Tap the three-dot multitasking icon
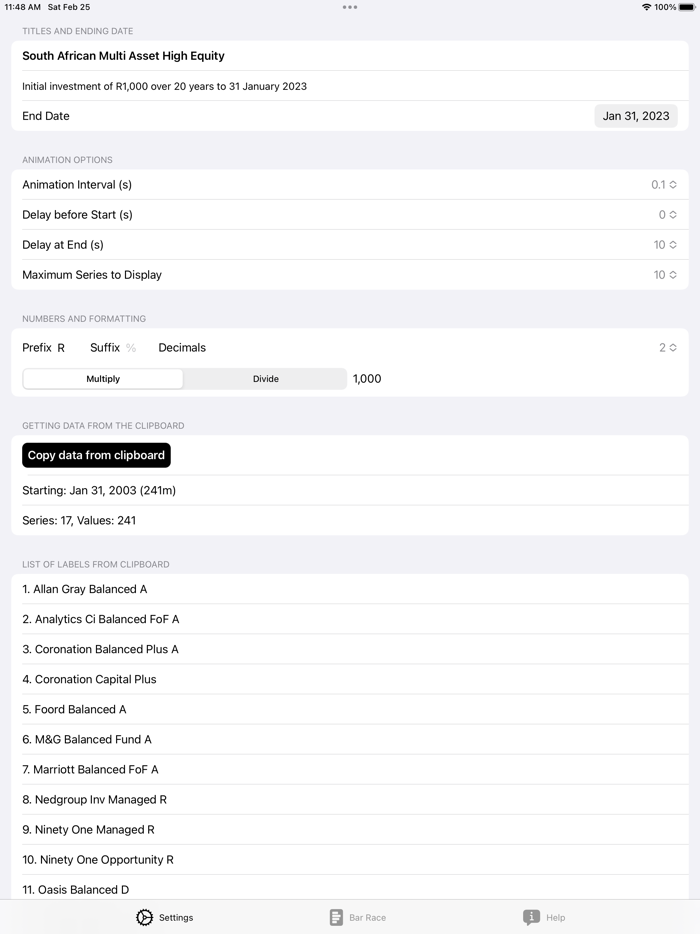The image size is (700, 934). tap(350, 7)
